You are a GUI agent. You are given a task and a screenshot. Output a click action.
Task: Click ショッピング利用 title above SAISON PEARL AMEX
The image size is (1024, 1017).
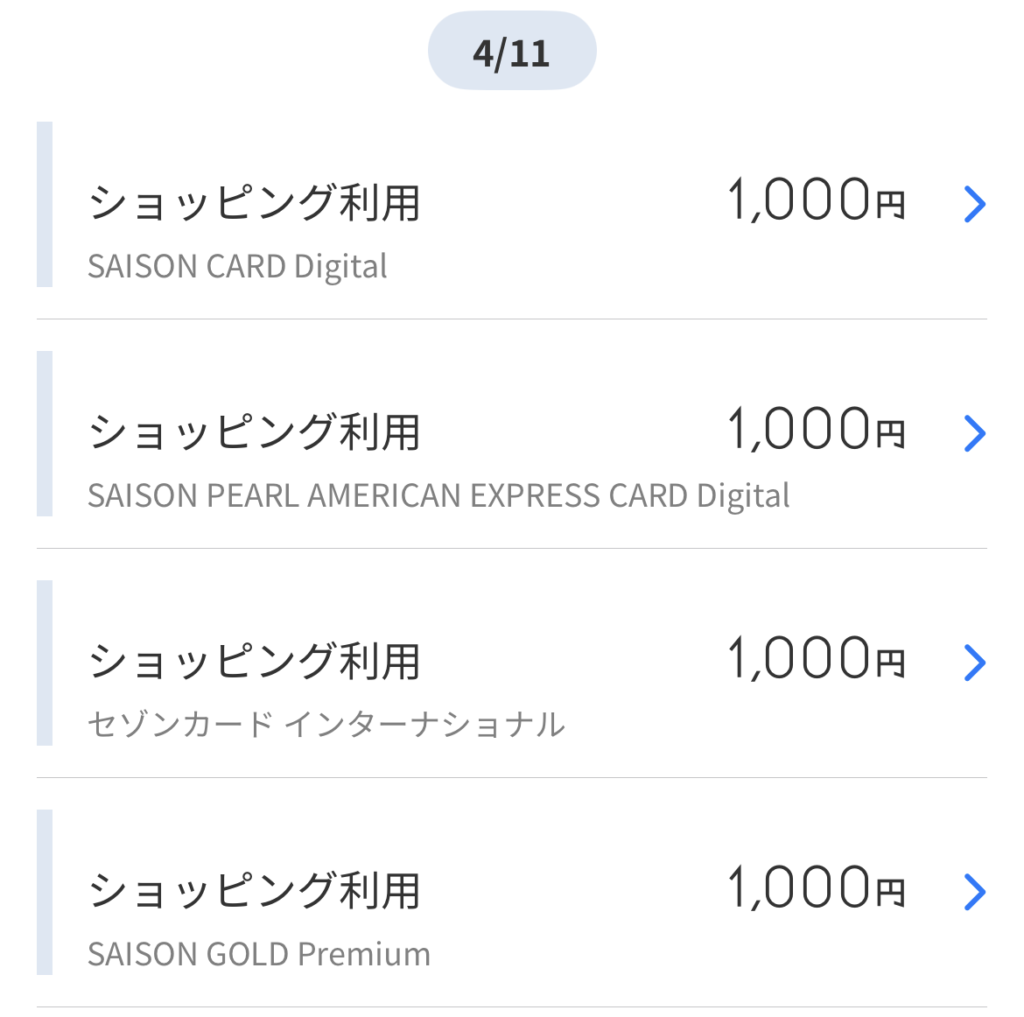[x=254, y=432]
